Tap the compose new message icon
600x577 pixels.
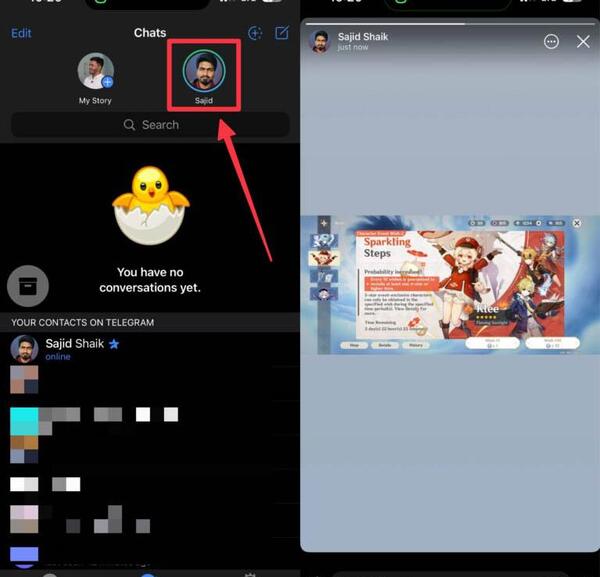(x=282, y=33)
